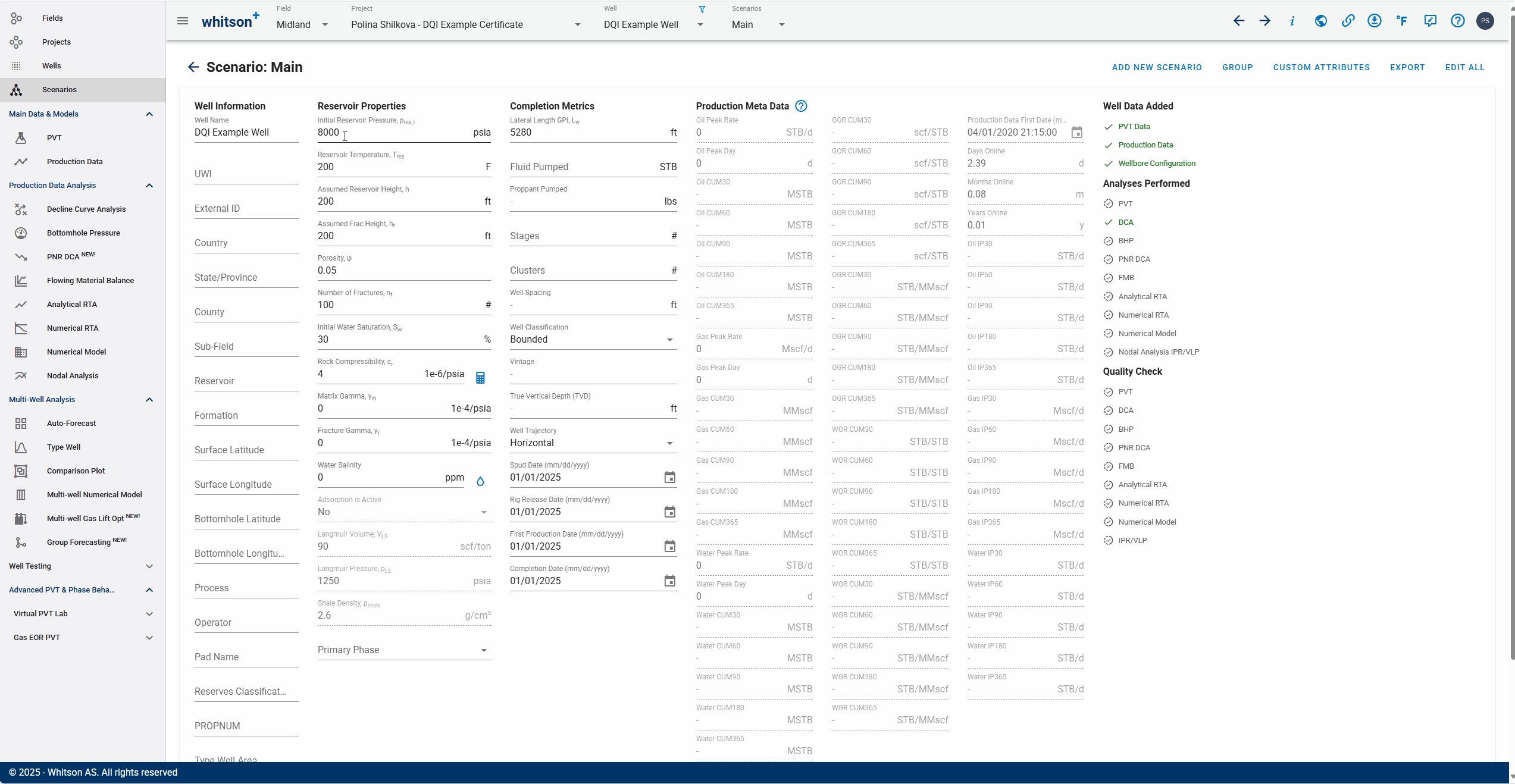Open Well Trajectory dropdown

tap(593, 443)
